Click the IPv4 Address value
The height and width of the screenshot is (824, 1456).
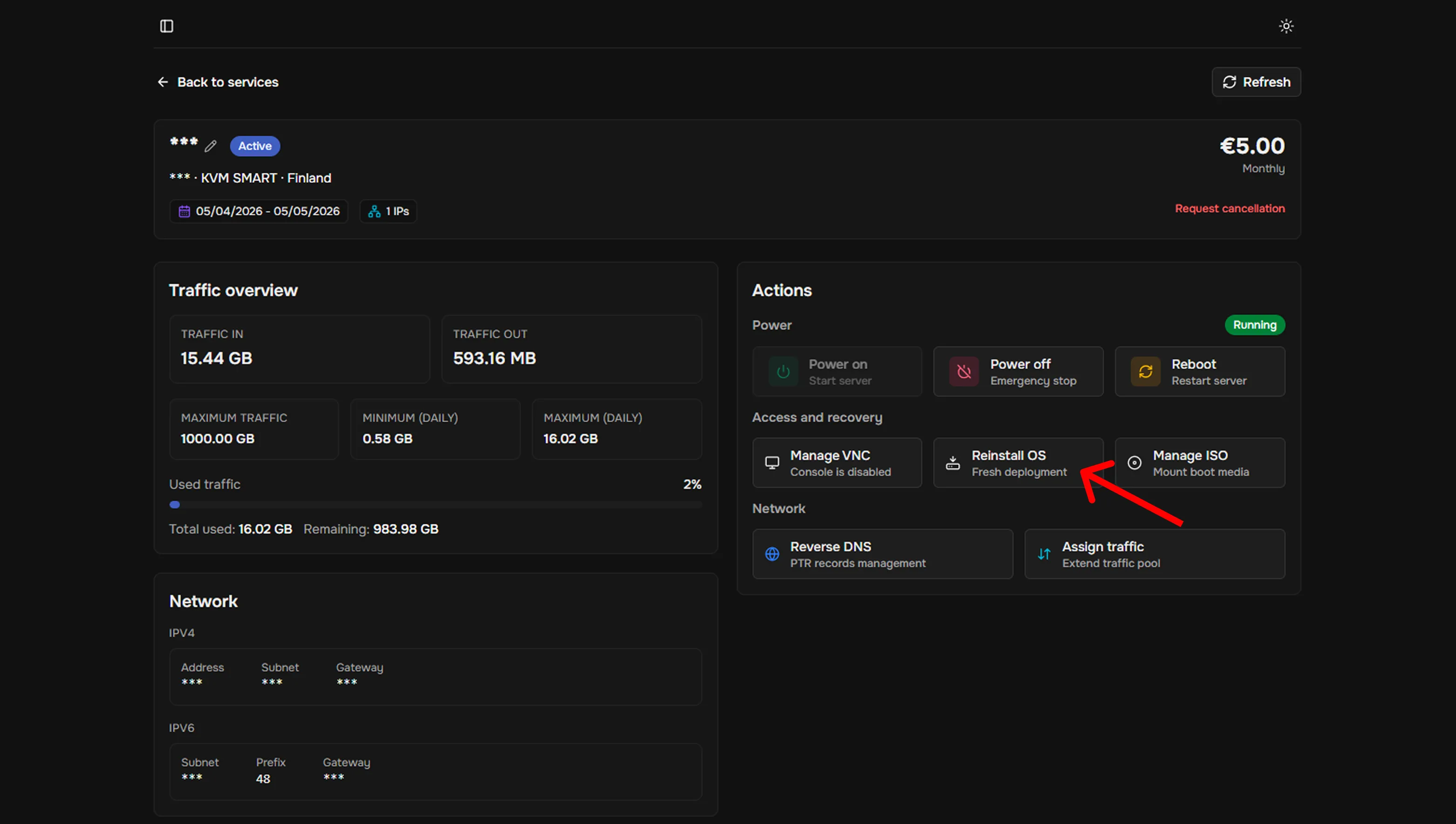point(192,682)
